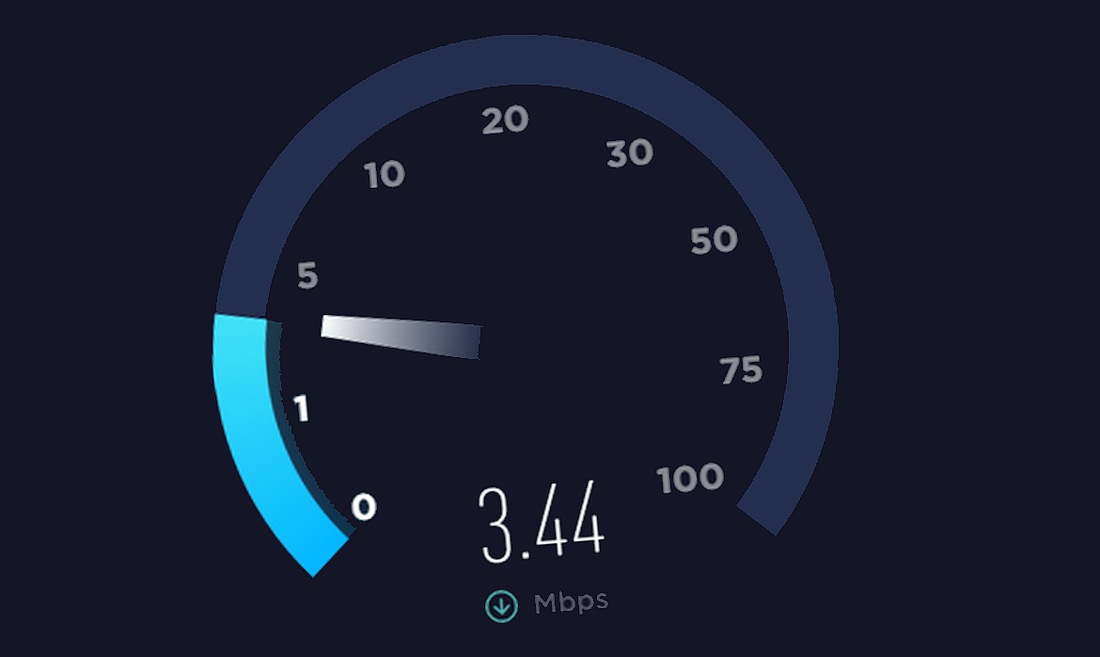Click the right end of the gauge arc
The width and height of the screenshot is (1100, 657).
tap(758, 520)
